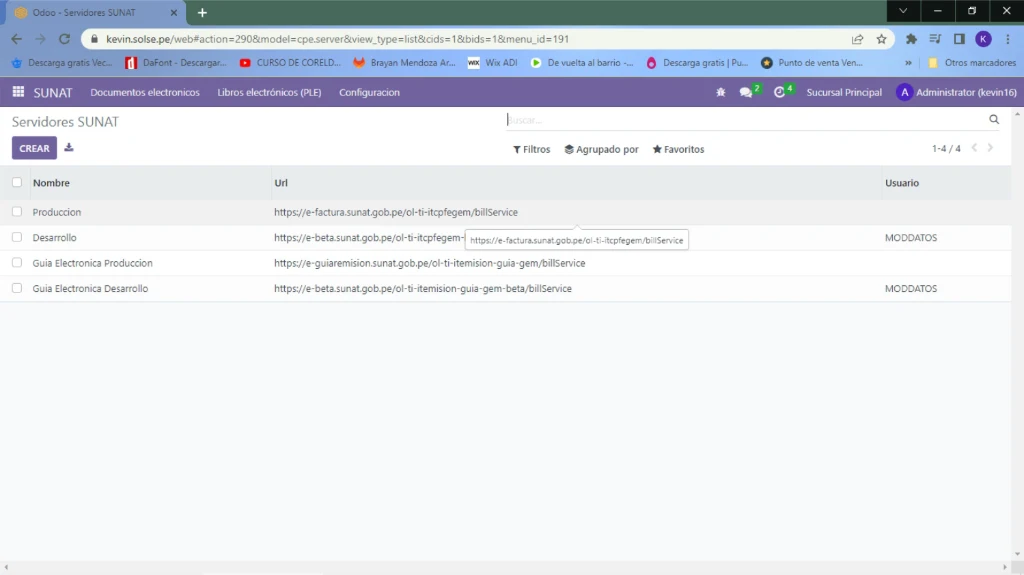This screenshot has width=1024, height=575.
Task: Open the debug bug icon menu
Action: 720,92
